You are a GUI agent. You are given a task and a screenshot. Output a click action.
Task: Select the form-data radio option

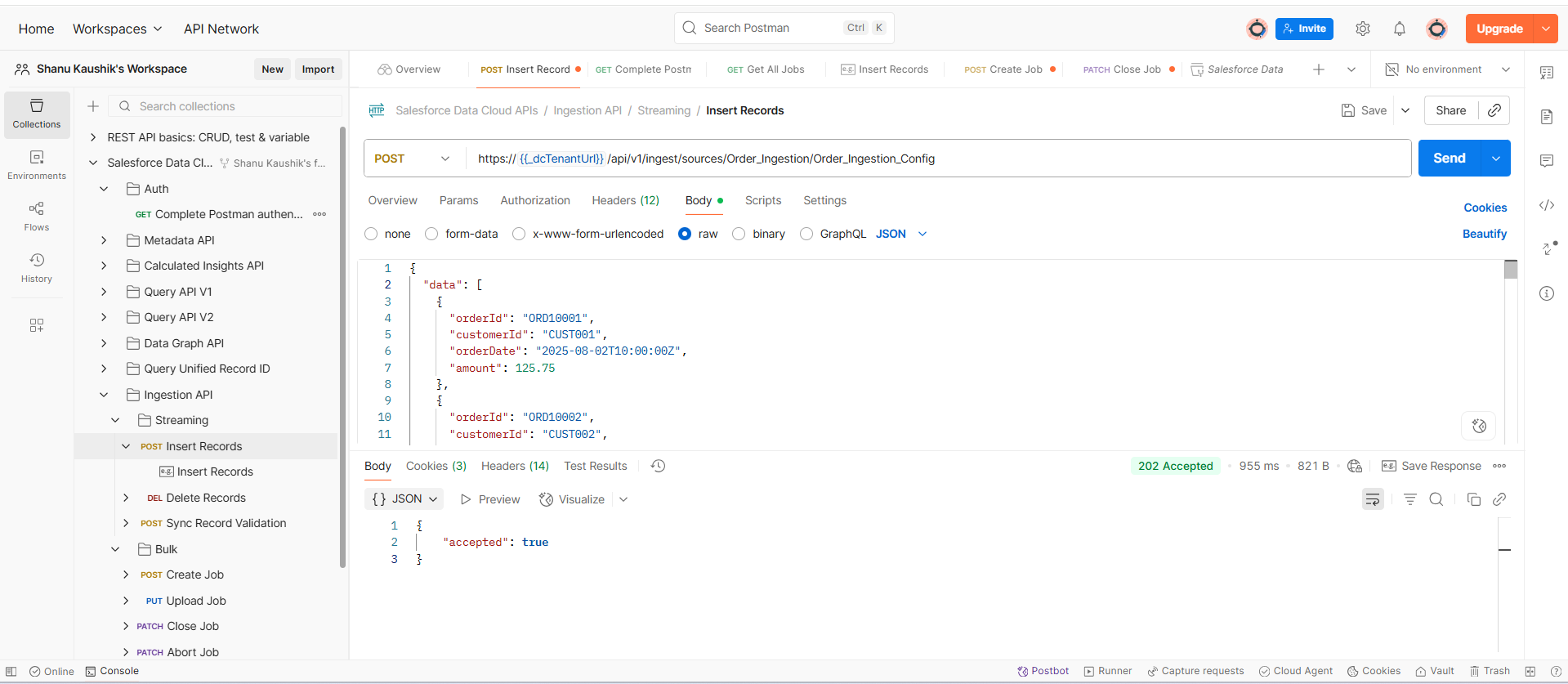431,234
